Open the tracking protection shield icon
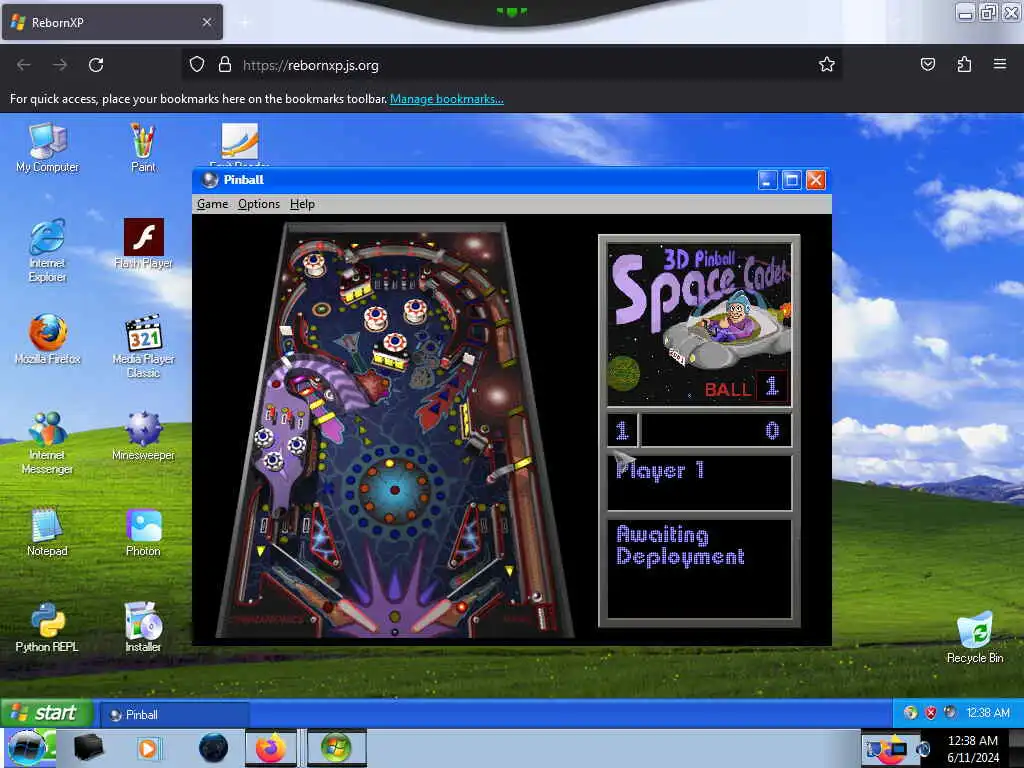1024x768 pixels. (197, 64)
